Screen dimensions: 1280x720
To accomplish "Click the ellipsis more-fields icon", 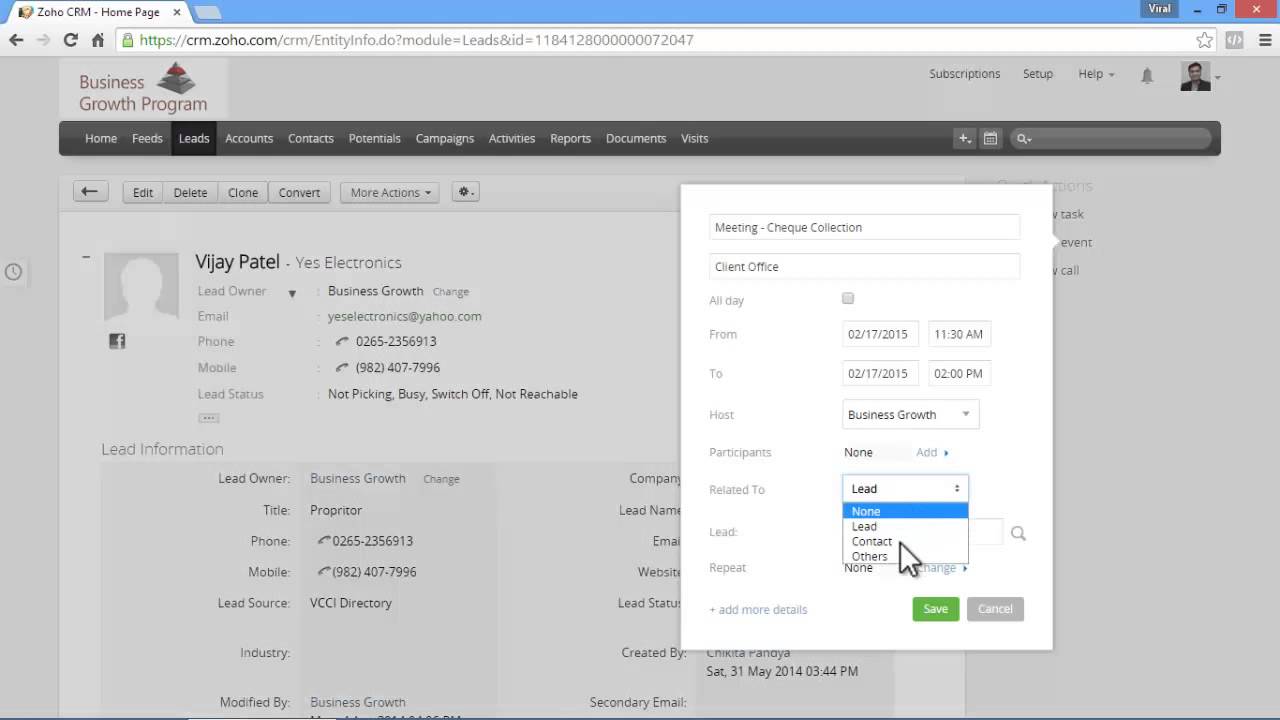I will (x=208, y=418).
